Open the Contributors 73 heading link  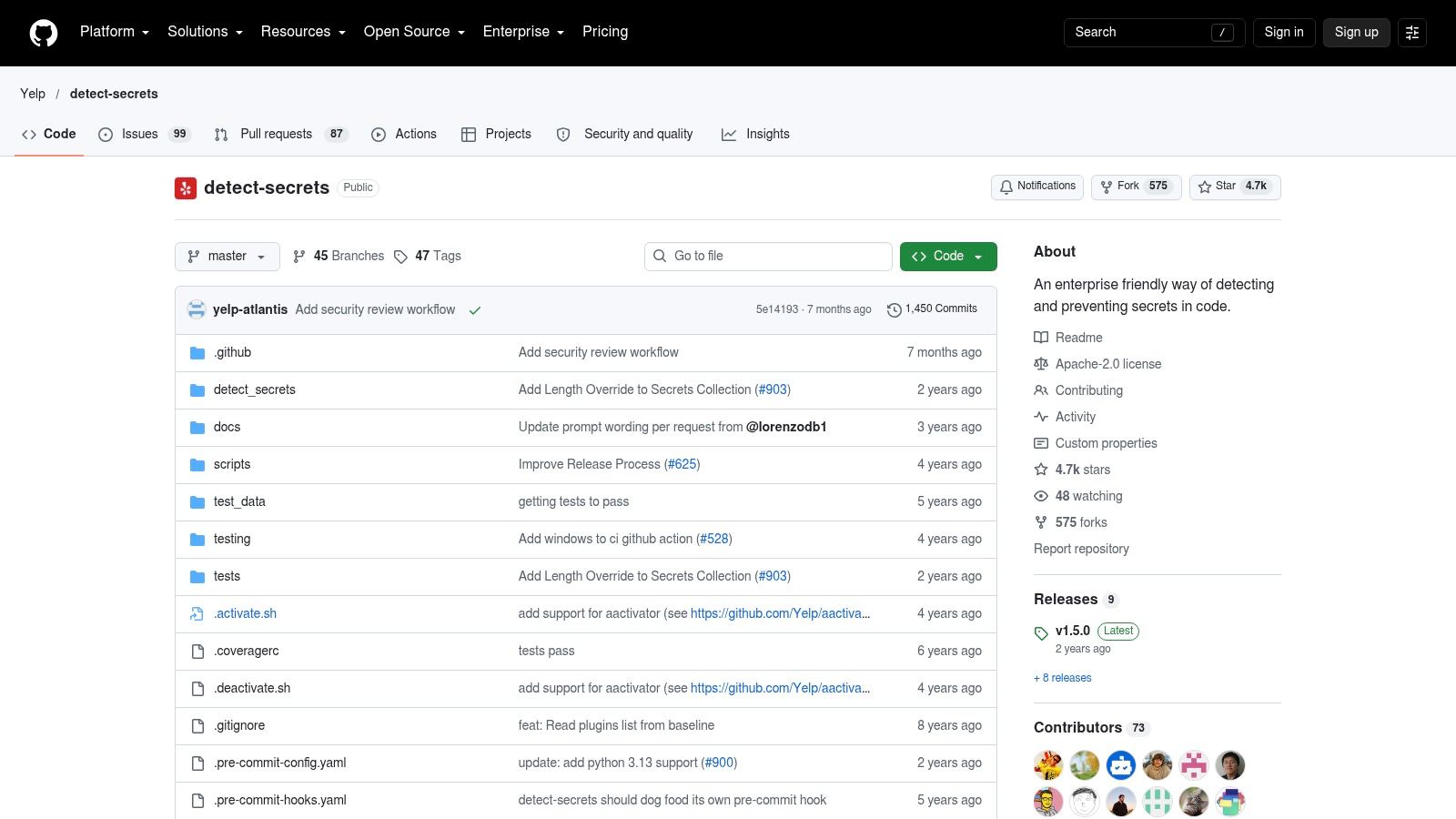pyautogui.click(x=1091, y=728)
